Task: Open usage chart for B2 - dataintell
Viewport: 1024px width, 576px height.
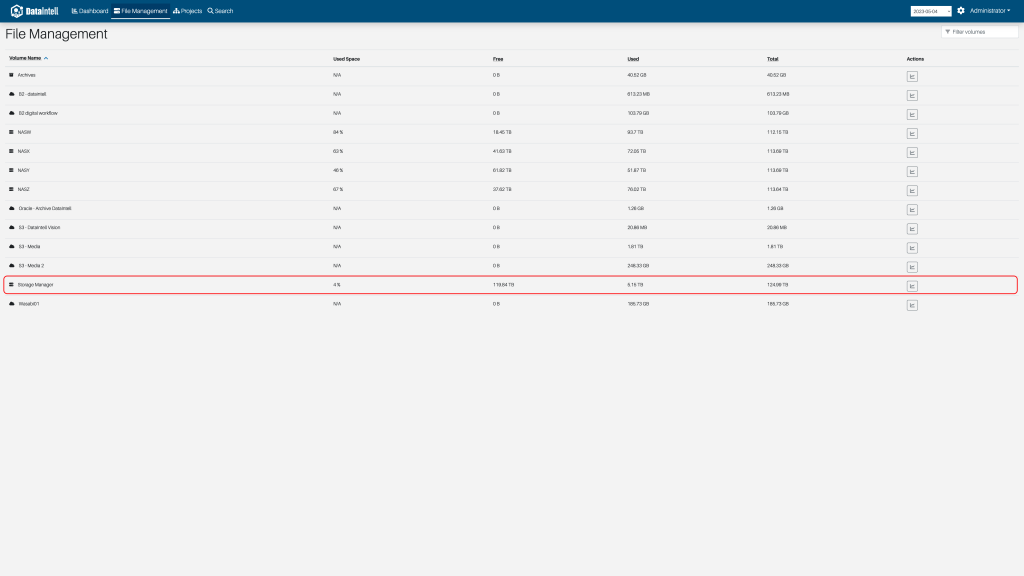Action: pyautogui.click(x=912, y=95)
